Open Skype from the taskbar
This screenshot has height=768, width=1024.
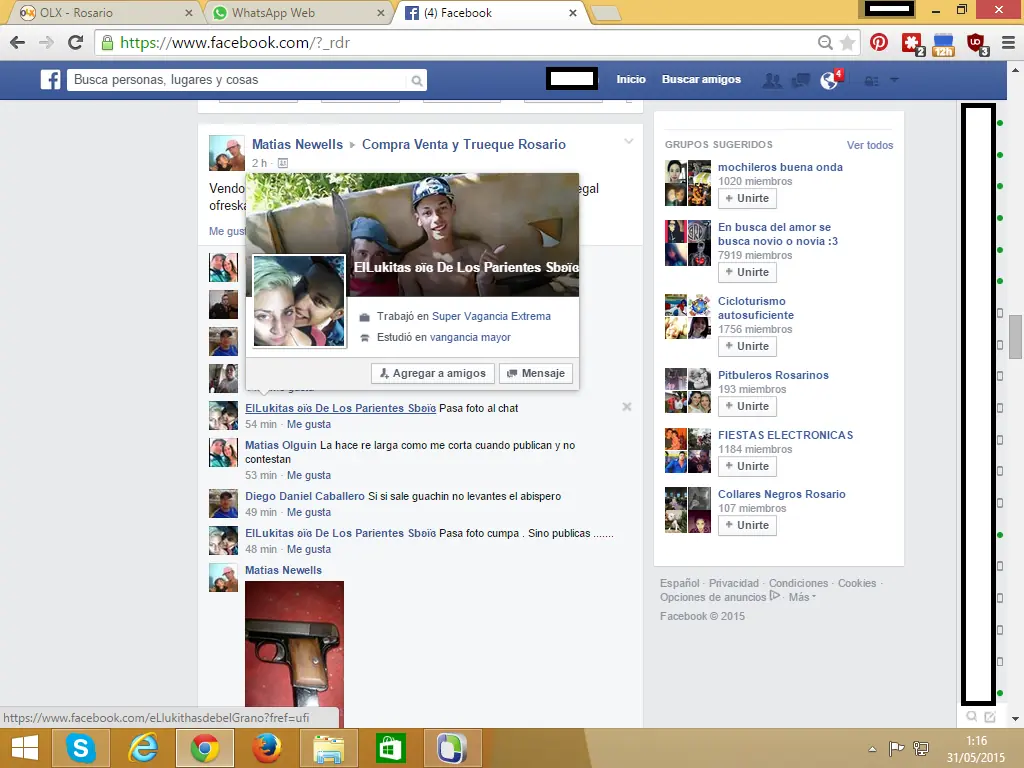click(81, 748)
